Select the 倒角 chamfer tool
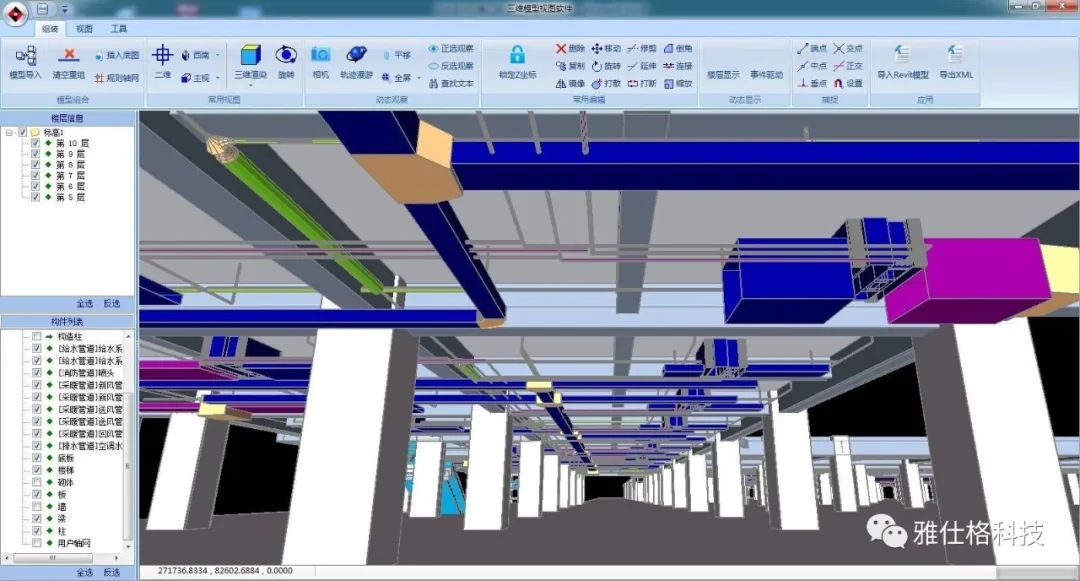This screenshot has width=1080, height=581. tap(678, 49)
